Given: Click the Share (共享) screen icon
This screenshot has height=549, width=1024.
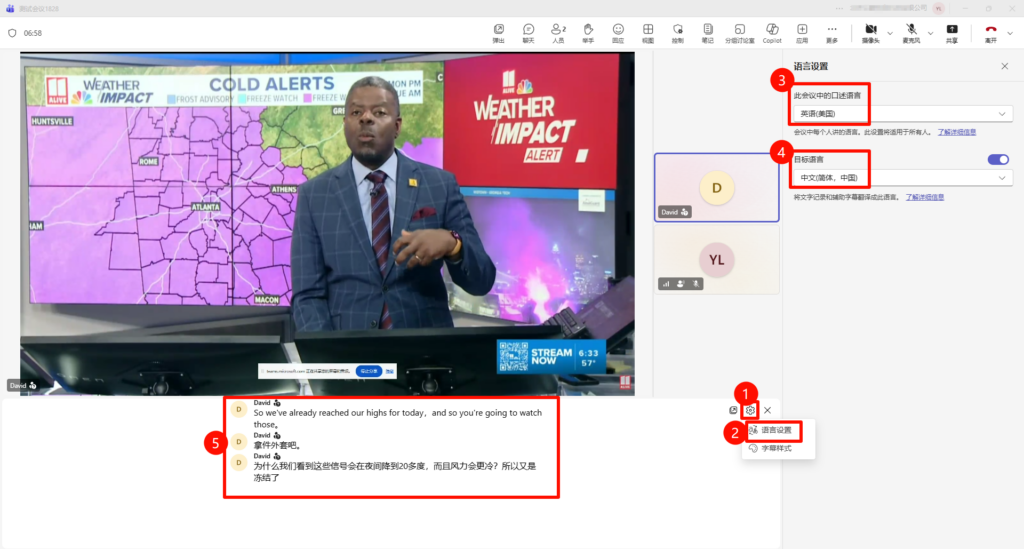Looking at the screenshot, I should [x=951, y=32].
